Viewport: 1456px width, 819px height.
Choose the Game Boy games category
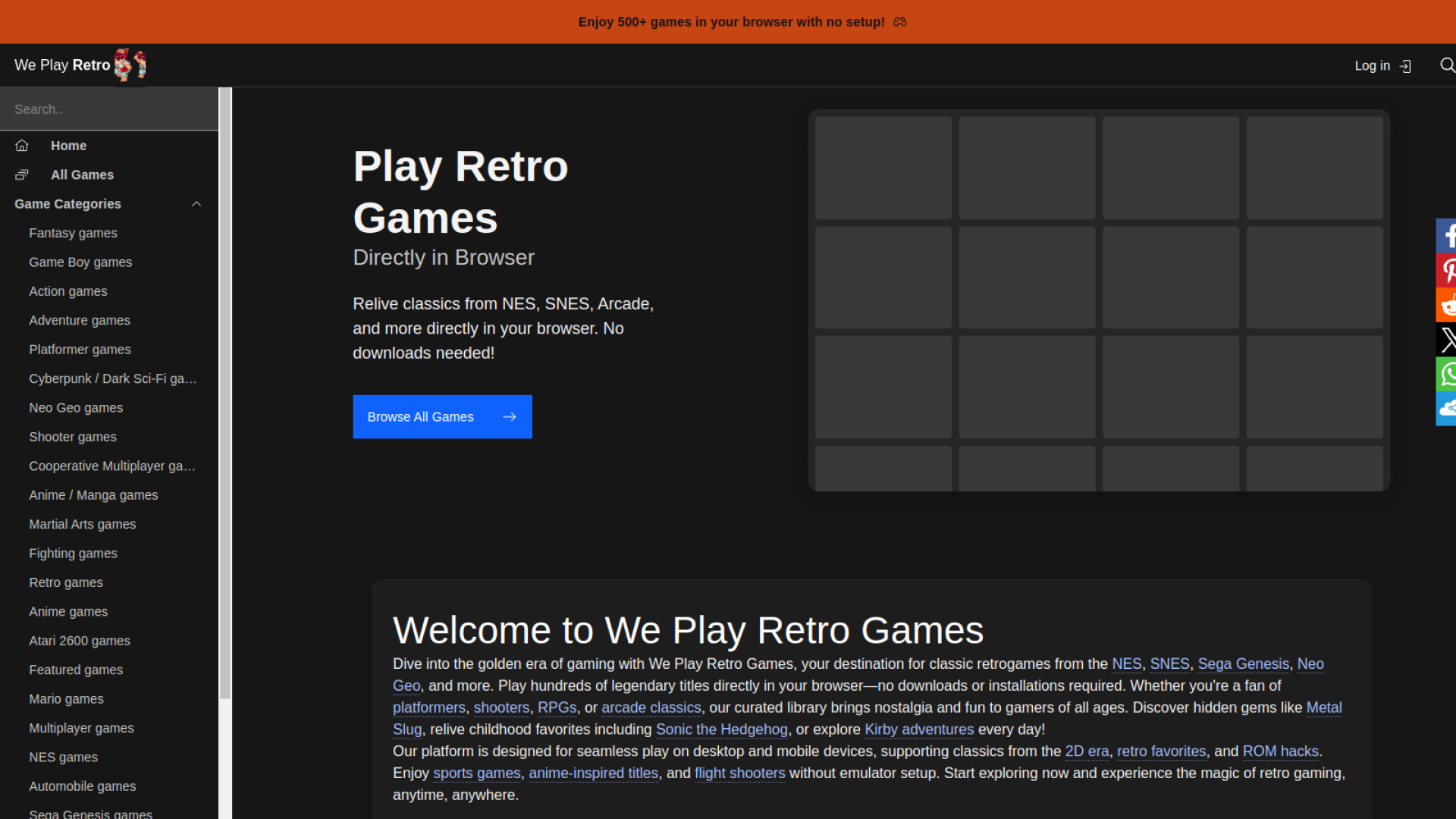pos(80,262)
